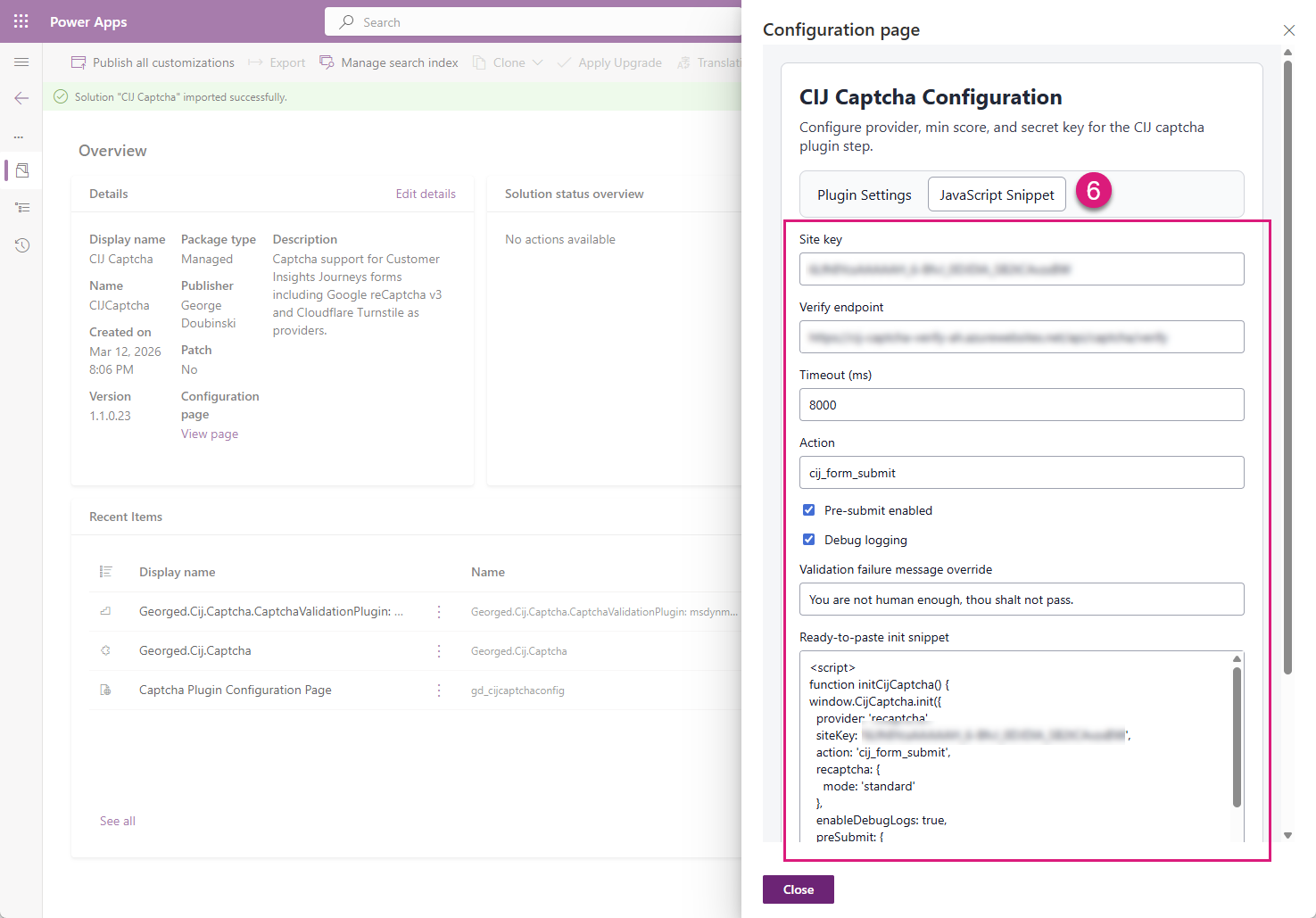Screen dimensions: 1316x918
Task: Click the Timeout (ms) field showing 8000
Action: (x=1022, y=404)
